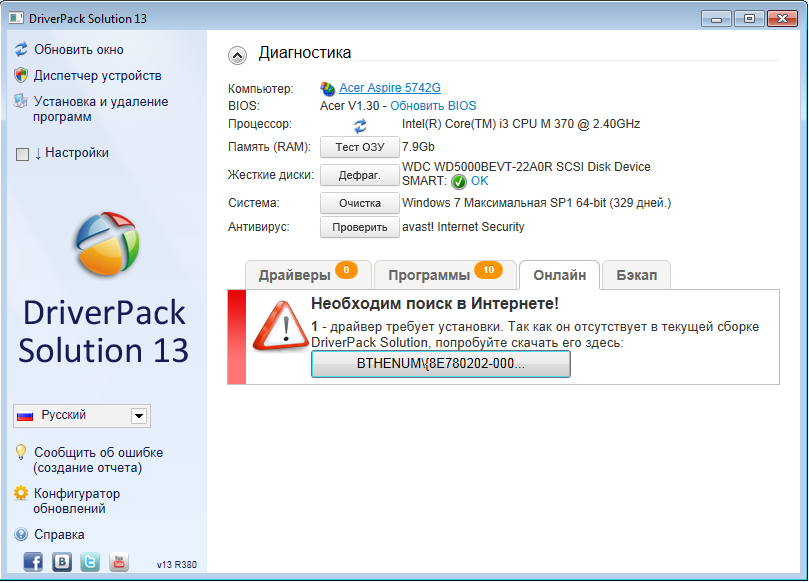809x583 pixels.
Task: Maximize the DriverPack Solution window
Action: 749,19
